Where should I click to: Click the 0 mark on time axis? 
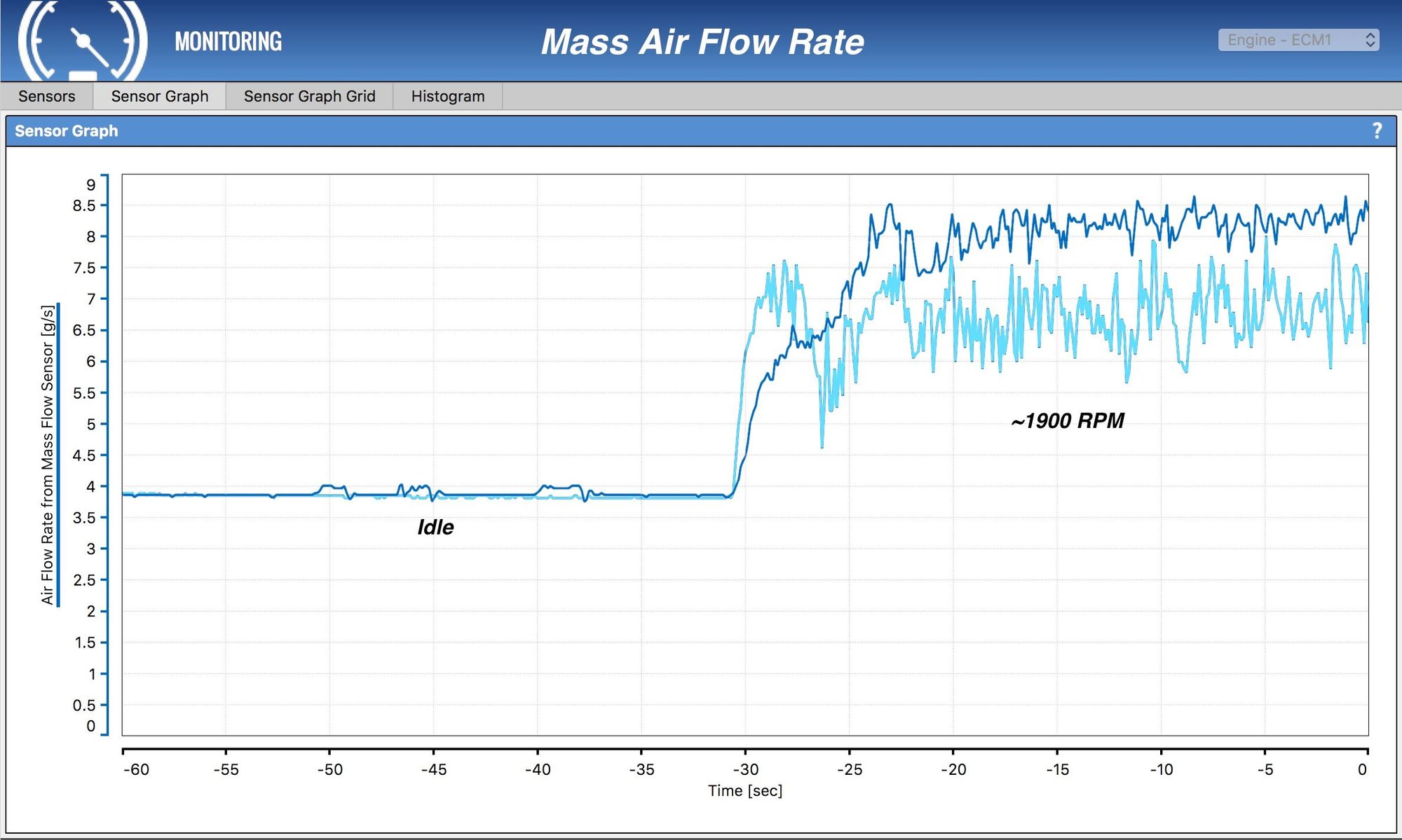click(x=1361, y=769)
